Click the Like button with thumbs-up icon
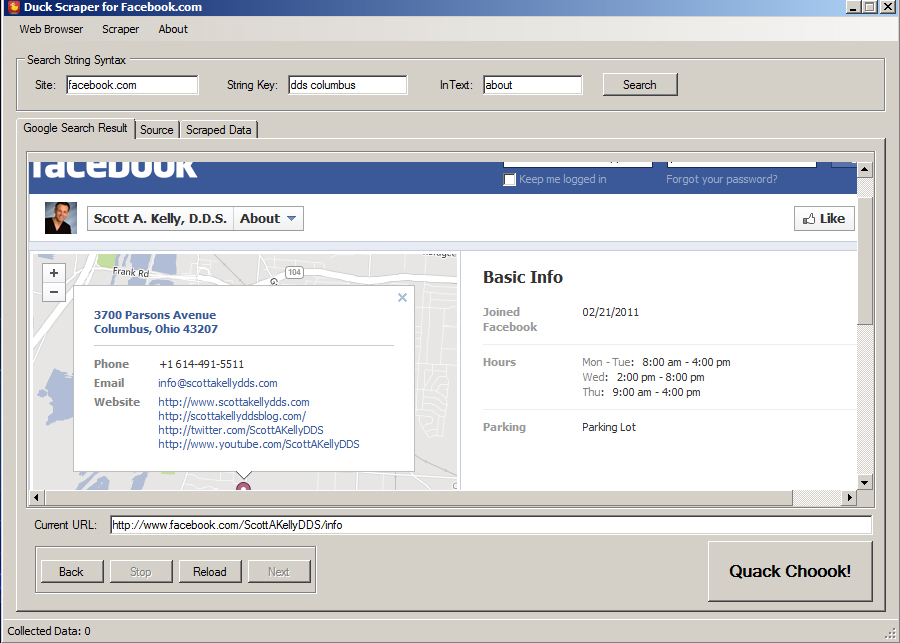900x643 pixels. click(824, 219)
